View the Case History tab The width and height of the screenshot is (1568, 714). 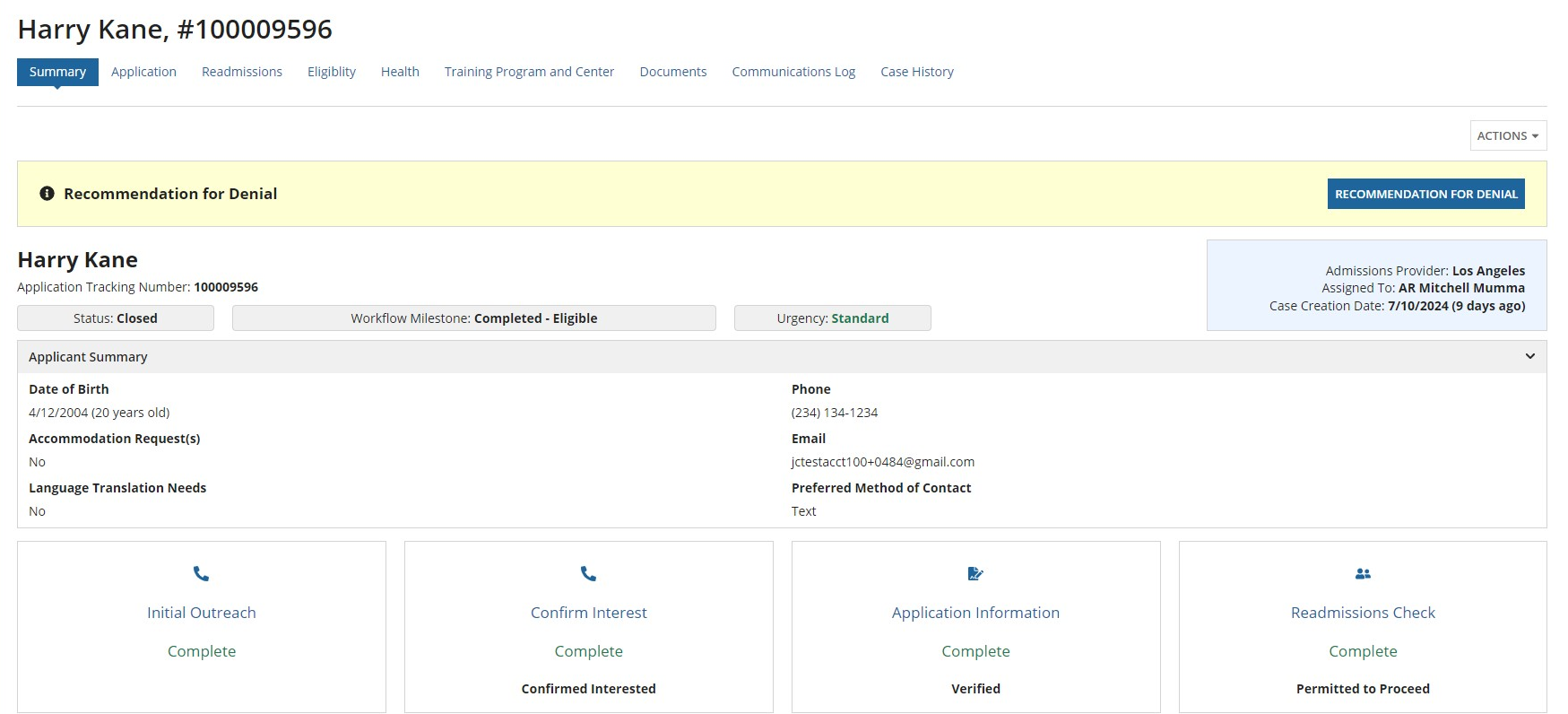tap(917, 72)
